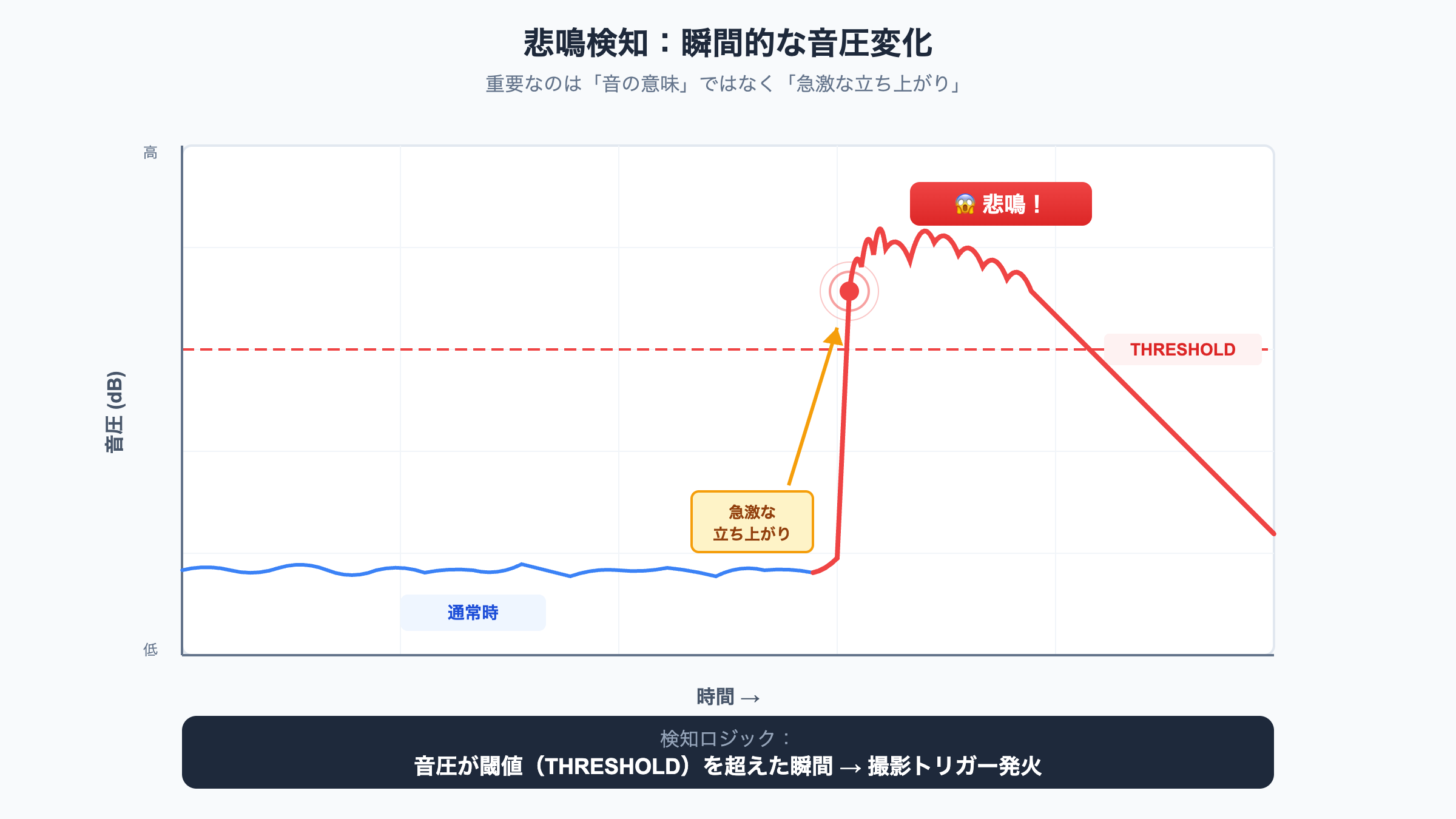This screenshot has height=819, width=1456.
Task: Click the 高 label on the y-axis
Action: (x=150, y=152)
